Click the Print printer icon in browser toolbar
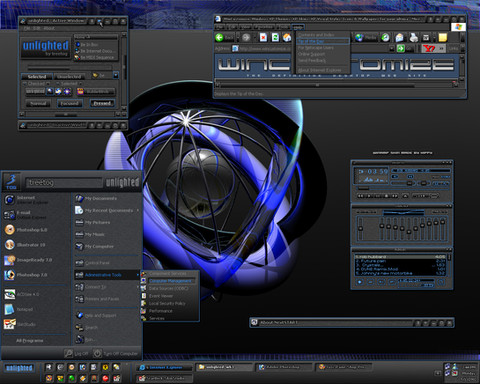This screenshot has height=384, width=480. [x=413, y=37]
